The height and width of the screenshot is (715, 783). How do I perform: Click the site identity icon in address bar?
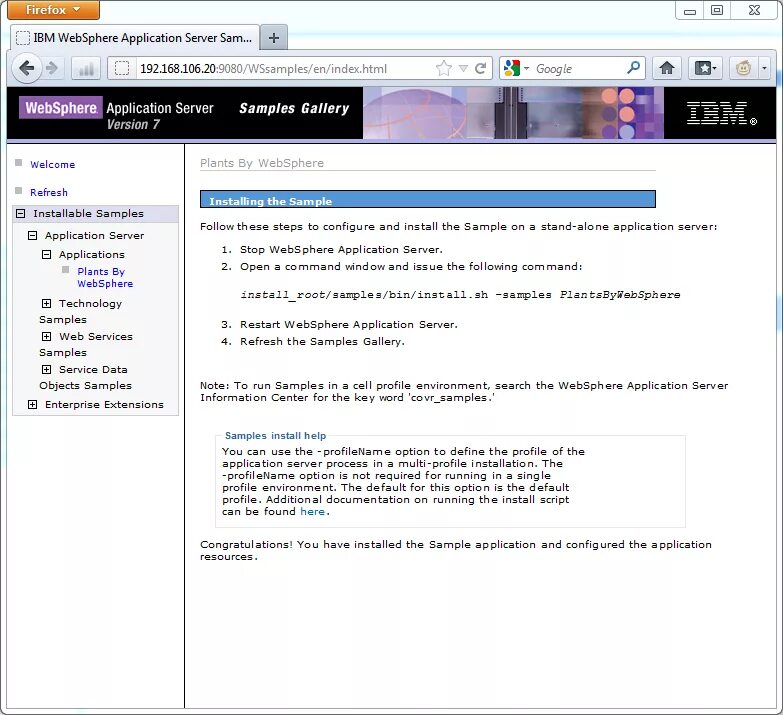122,68
